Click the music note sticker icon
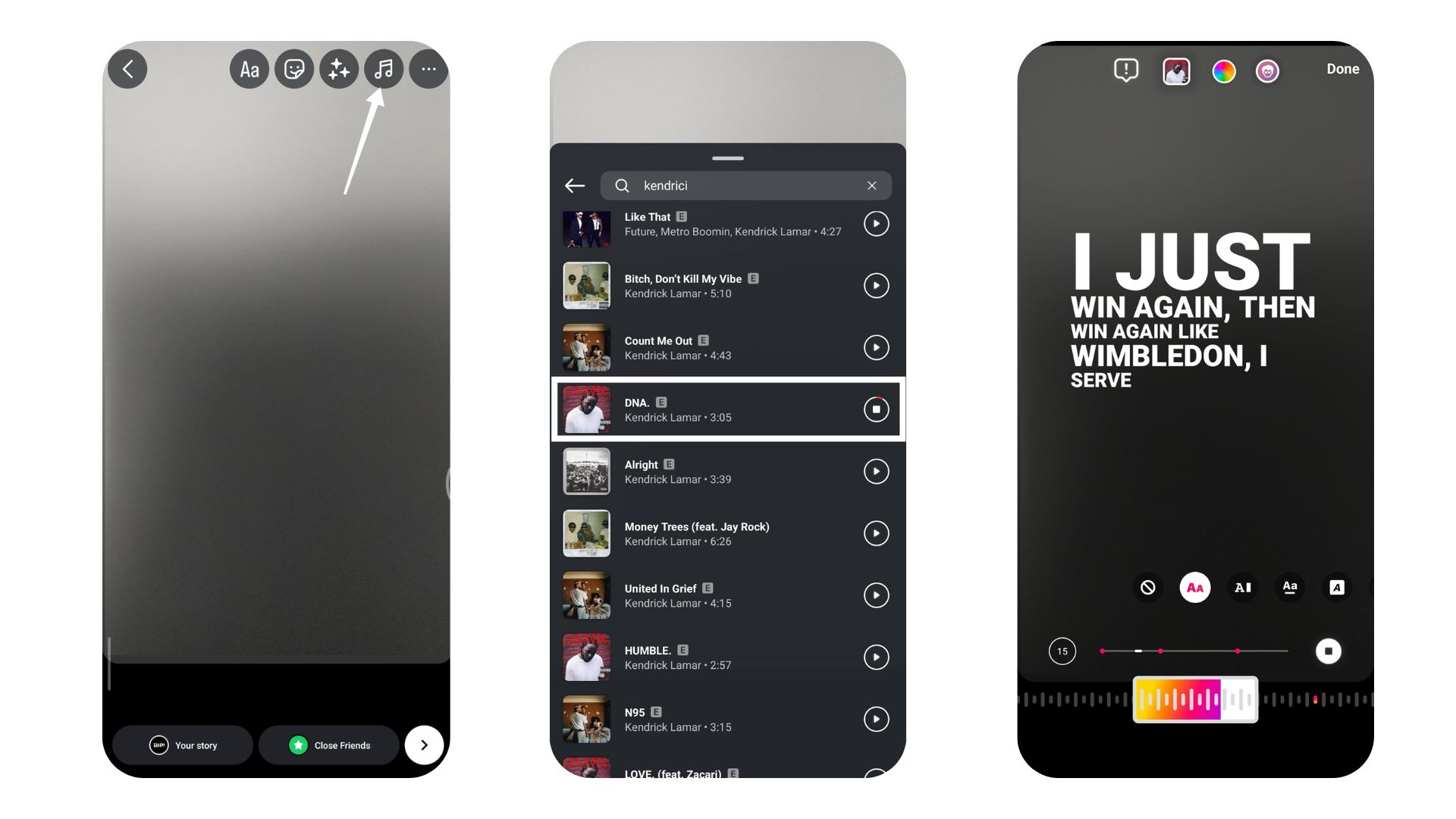 [x=384, y=68]
